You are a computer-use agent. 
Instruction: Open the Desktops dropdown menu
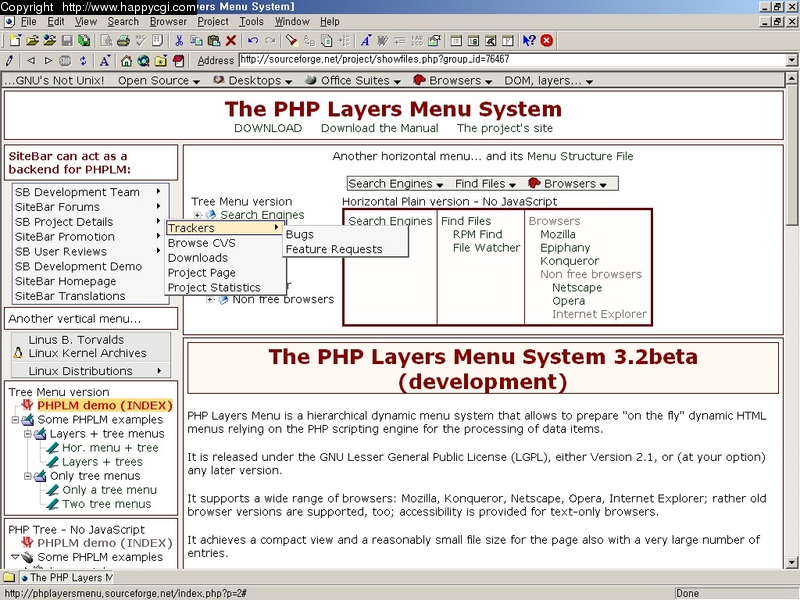[x=253, y=81]
